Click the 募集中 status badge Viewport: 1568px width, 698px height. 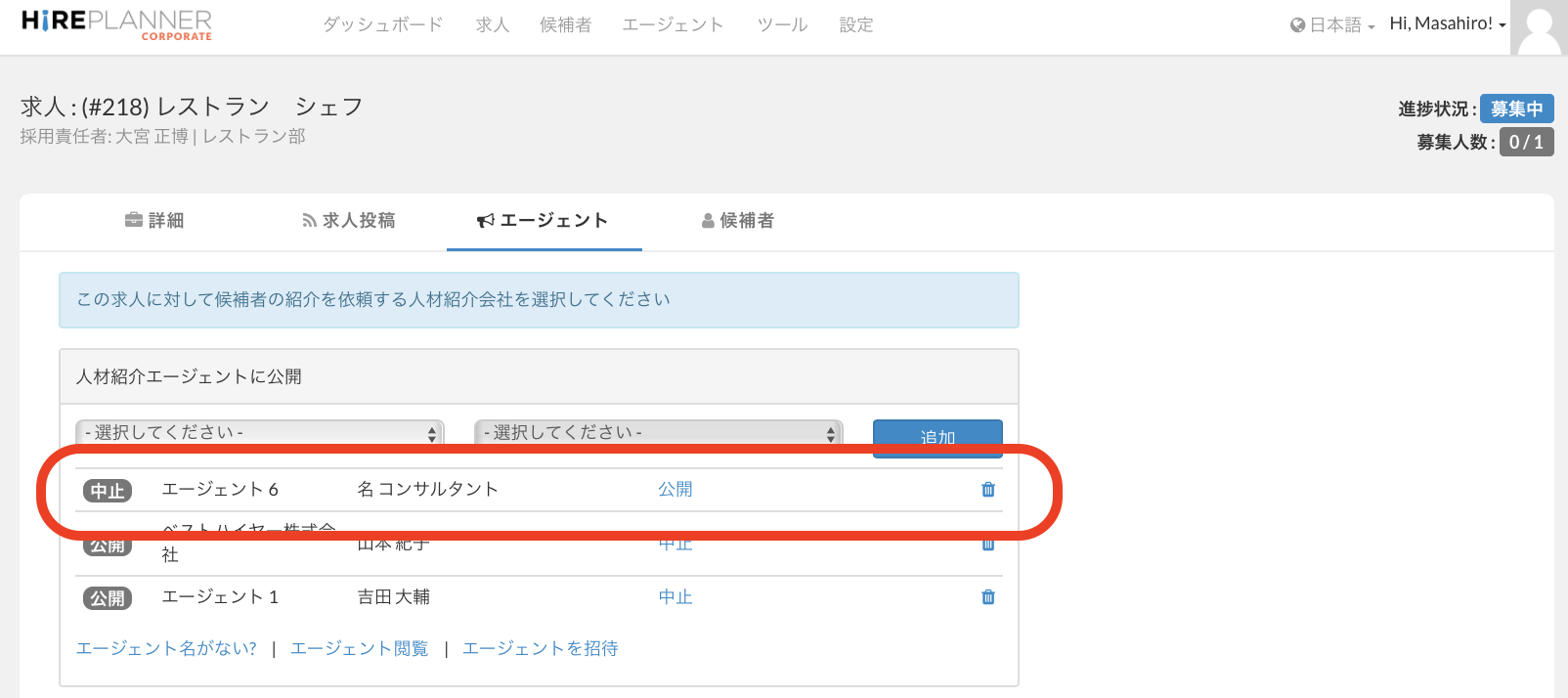tap(1516, 109)
